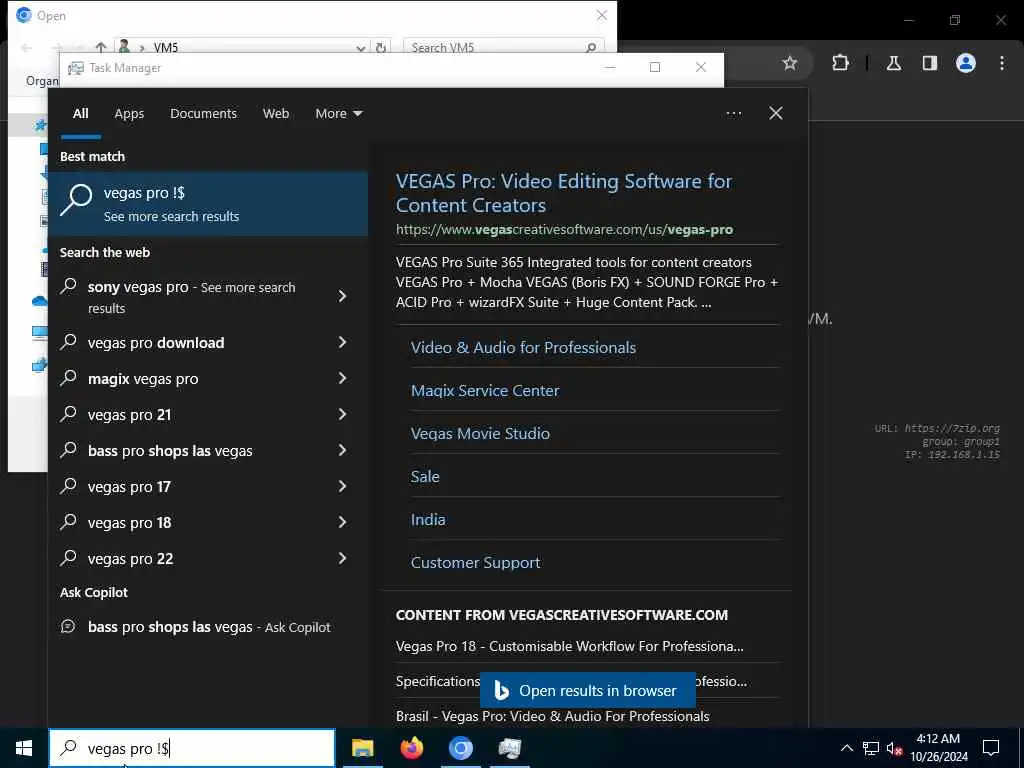Image resolution: width=1024 pixels, height=768 pixels.
Task: Maximize the Task Manager window
Action: [654, 67]
